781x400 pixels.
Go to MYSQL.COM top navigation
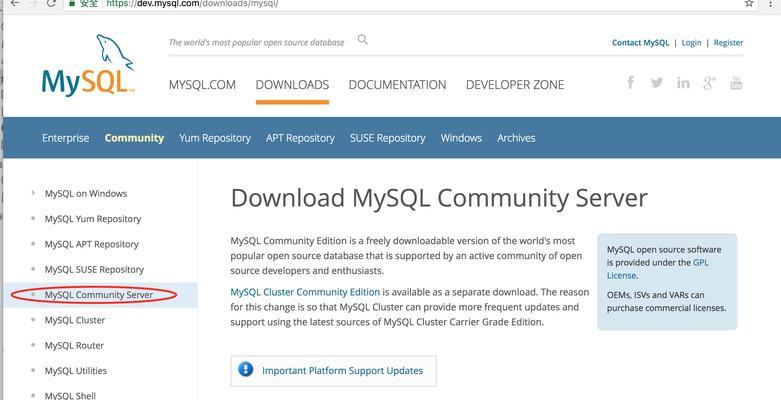(202, 85)
